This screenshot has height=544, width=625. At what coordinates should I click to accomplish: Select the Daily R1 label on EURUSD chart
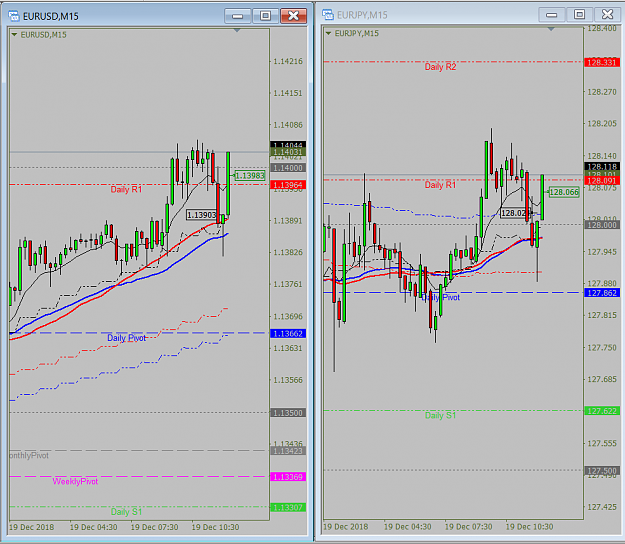[126, 189]
